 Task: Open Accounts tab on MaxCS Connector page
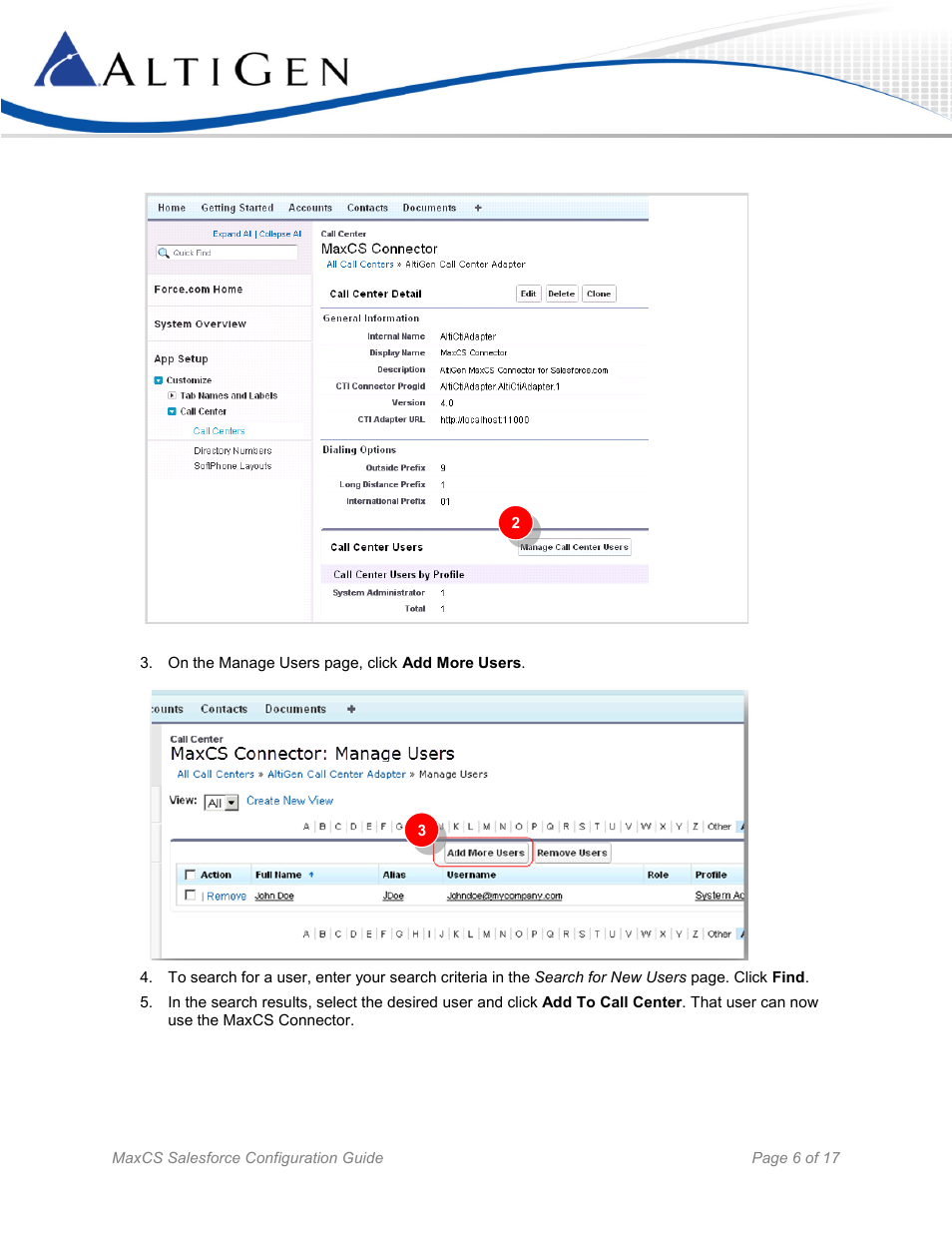310,208
